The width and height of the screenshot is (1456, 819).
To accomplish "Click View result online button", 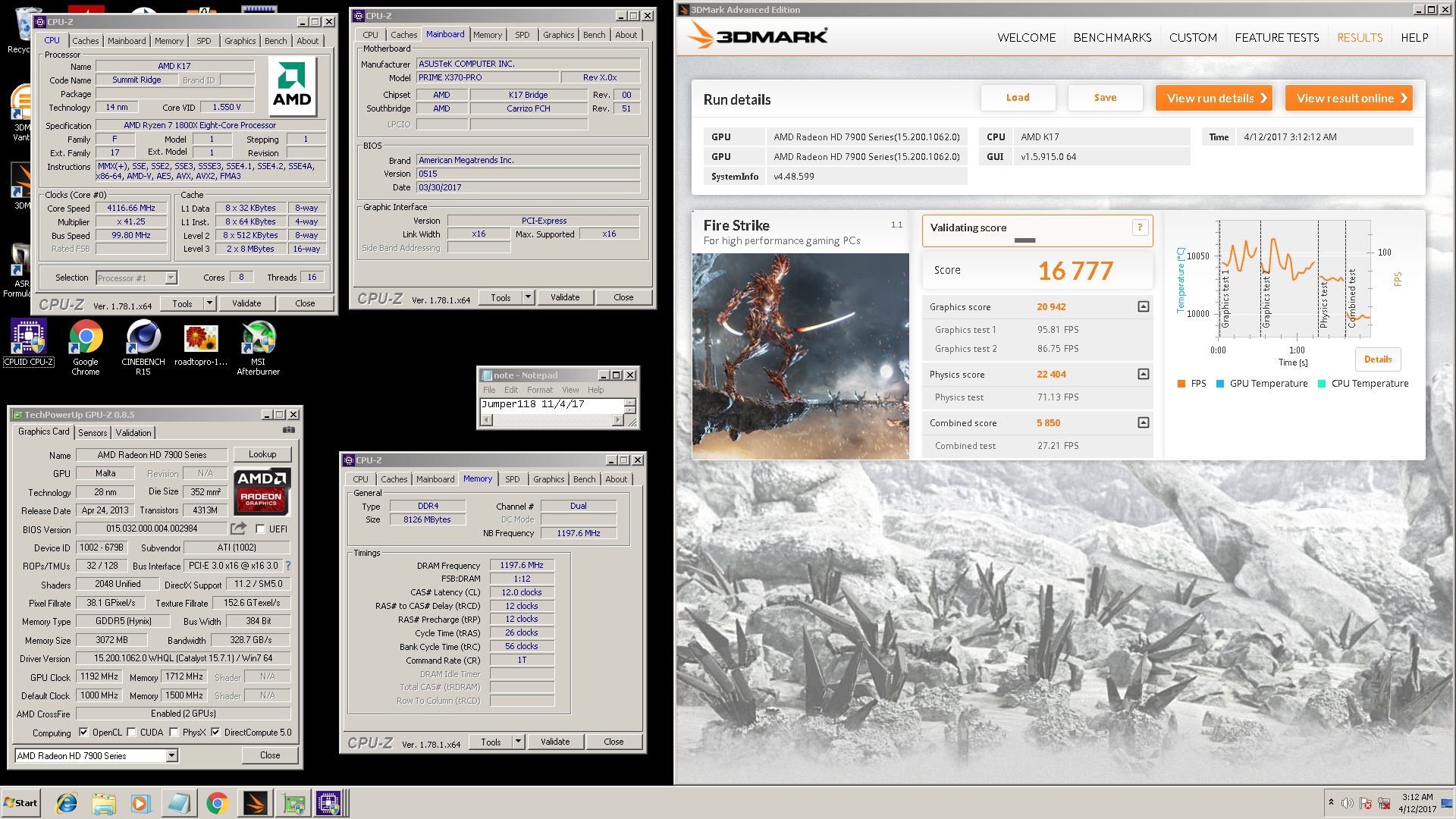I will [1348, 98].
